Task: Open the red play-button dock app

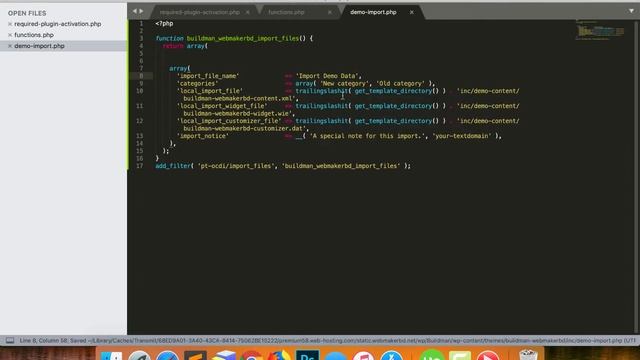Action: pos(488,356)
